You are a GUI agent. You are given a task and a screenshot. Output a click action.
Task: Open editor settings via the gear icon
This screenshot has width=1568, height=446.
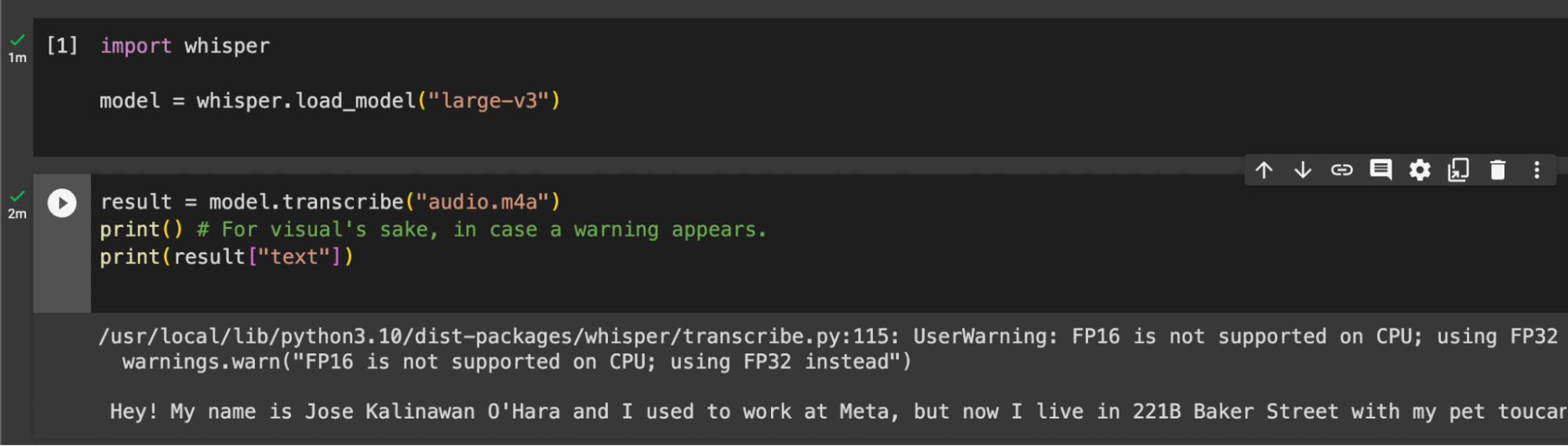(x=1420, y=170)
